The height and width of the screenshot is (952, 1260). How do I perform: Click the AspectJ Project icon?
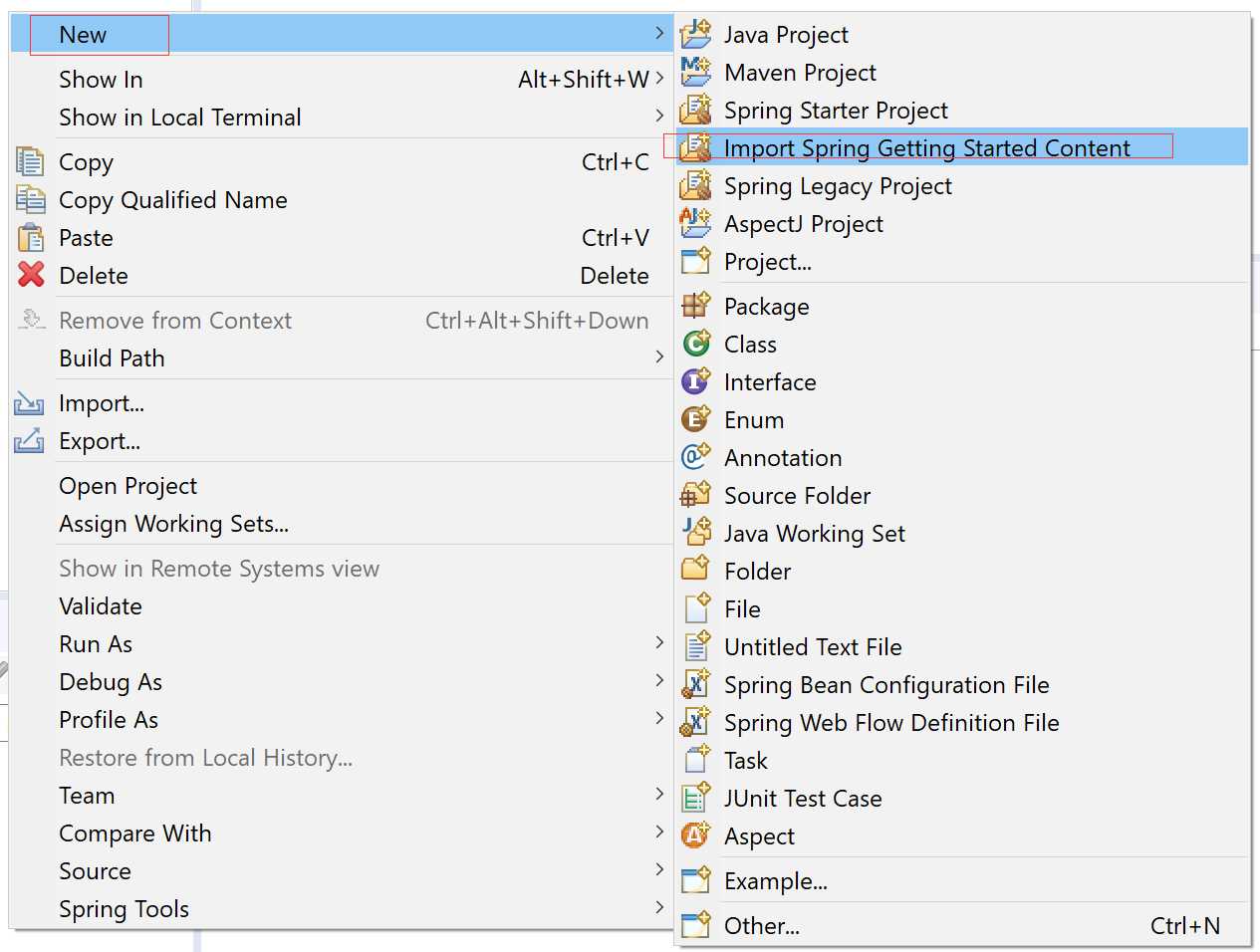coord(695,223)
